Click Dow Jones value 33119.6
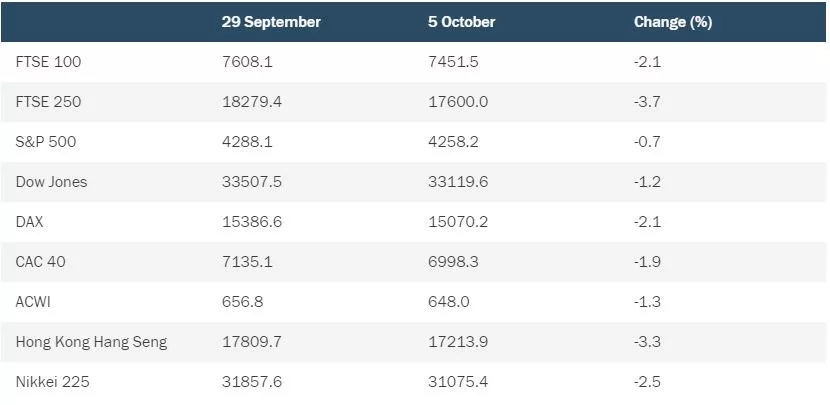Screen dimensions: 830x405 [x=458, y=182]
